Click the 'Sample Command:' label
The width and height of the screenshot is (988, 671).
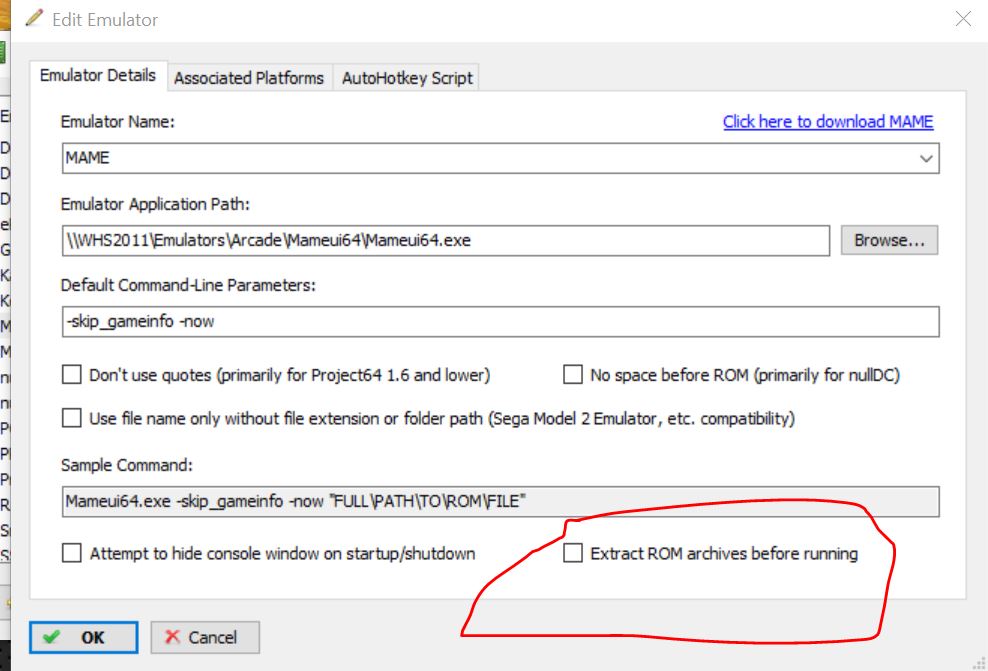(x=127, y=465)
